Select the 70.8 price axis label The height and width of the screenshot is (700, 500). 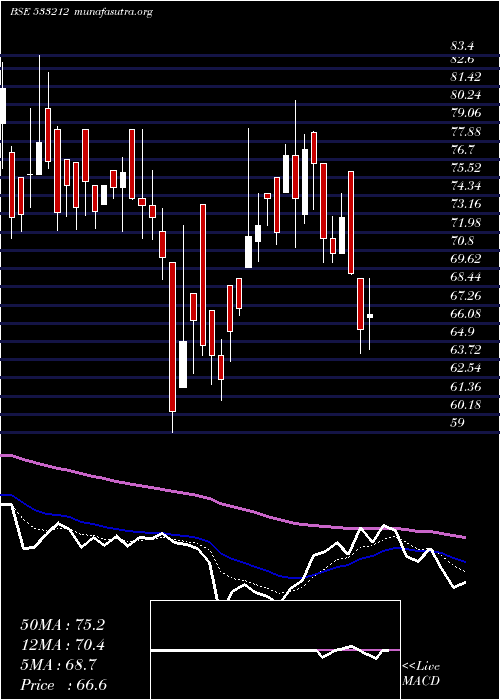(462, 241)
